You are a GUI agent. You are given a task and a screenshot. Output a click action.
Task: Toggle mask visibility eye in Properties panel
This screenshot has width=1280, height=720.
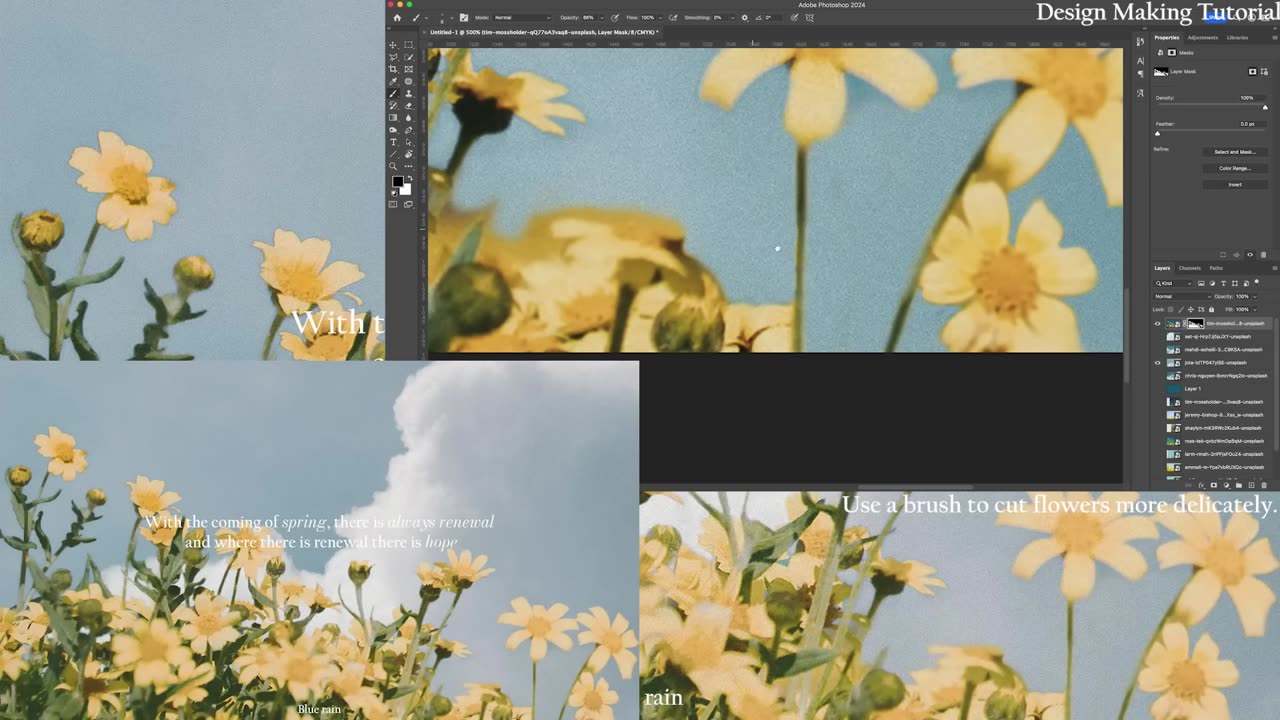pos(1250,255)
